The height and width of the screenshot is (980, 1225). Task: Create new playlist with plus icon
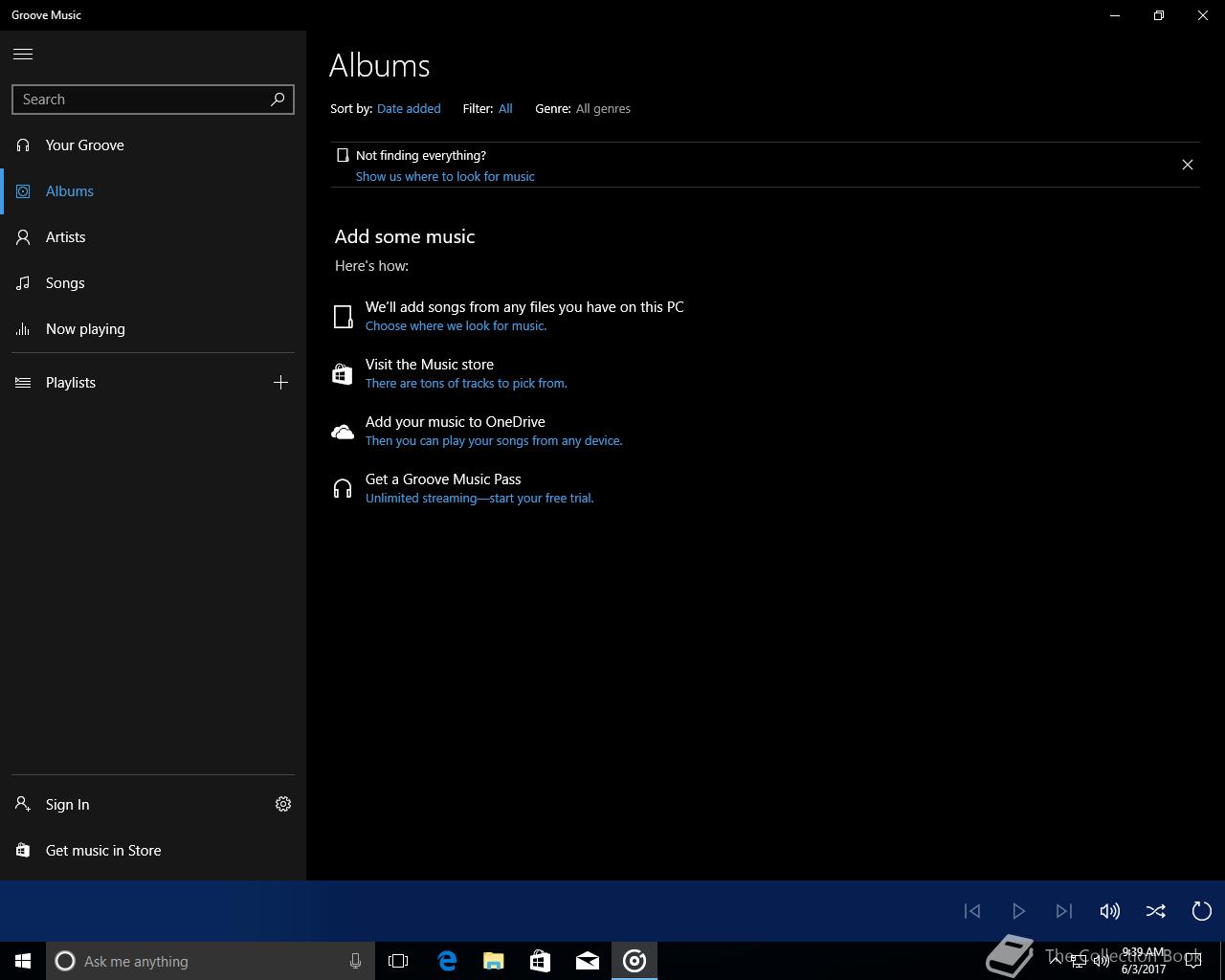point(280,383)
